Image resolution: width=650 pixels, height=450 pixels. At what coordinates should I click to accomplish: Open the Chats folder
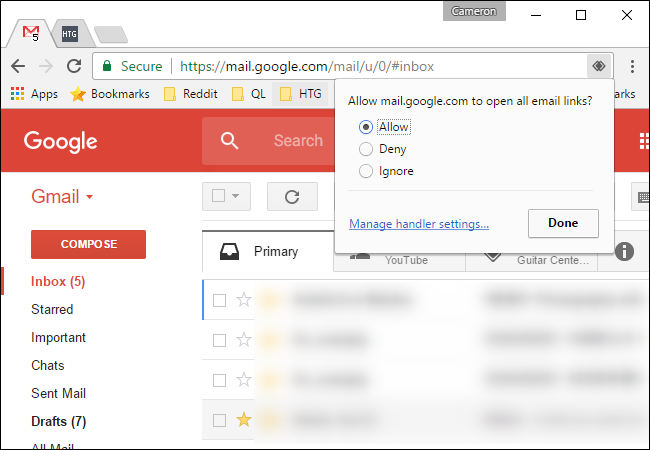pos(48,365)
